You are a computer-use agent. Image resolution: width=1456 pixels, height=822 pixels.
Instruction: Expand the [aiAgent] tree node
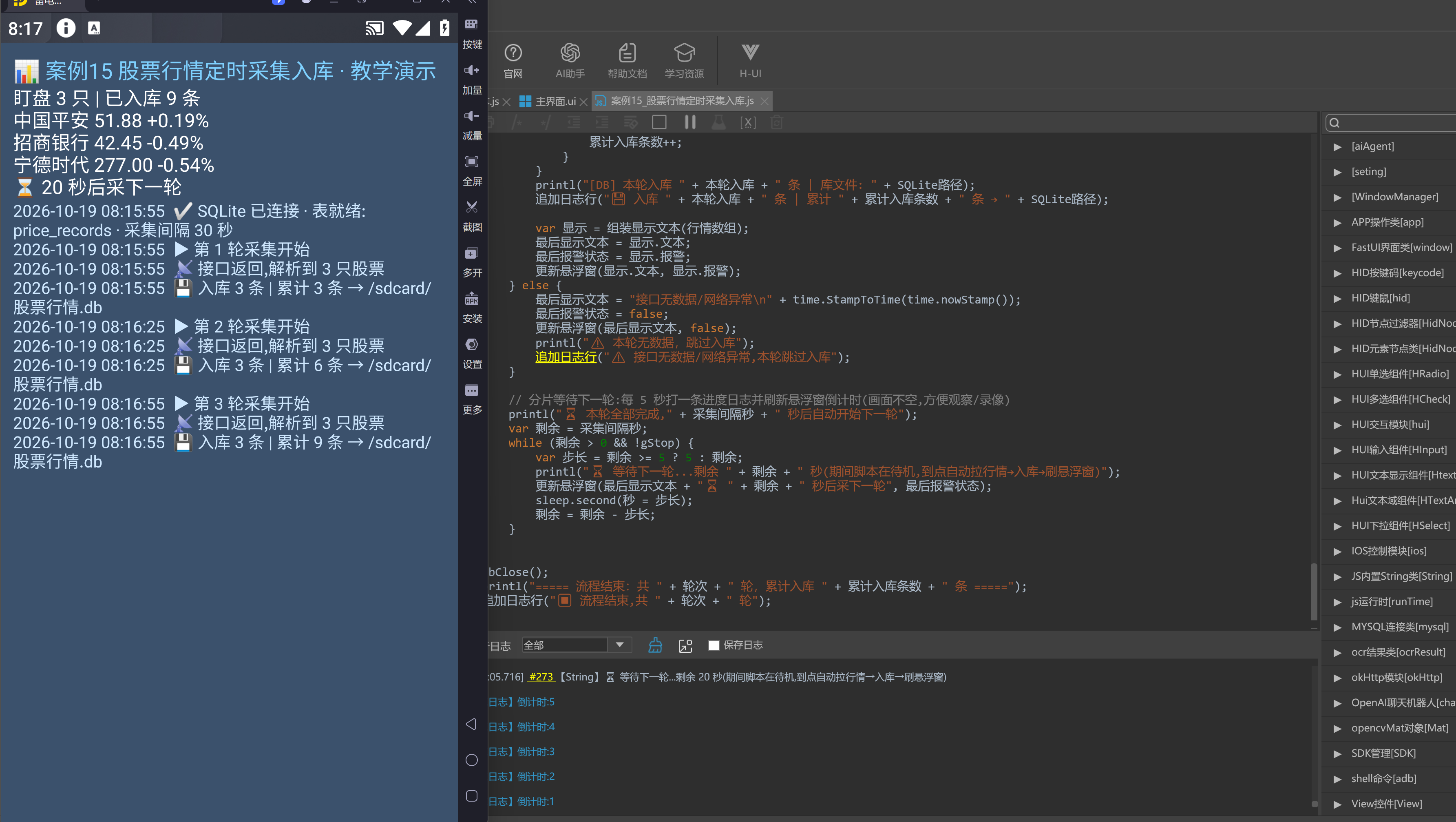pyautogui.click(x=1337, y=147)
